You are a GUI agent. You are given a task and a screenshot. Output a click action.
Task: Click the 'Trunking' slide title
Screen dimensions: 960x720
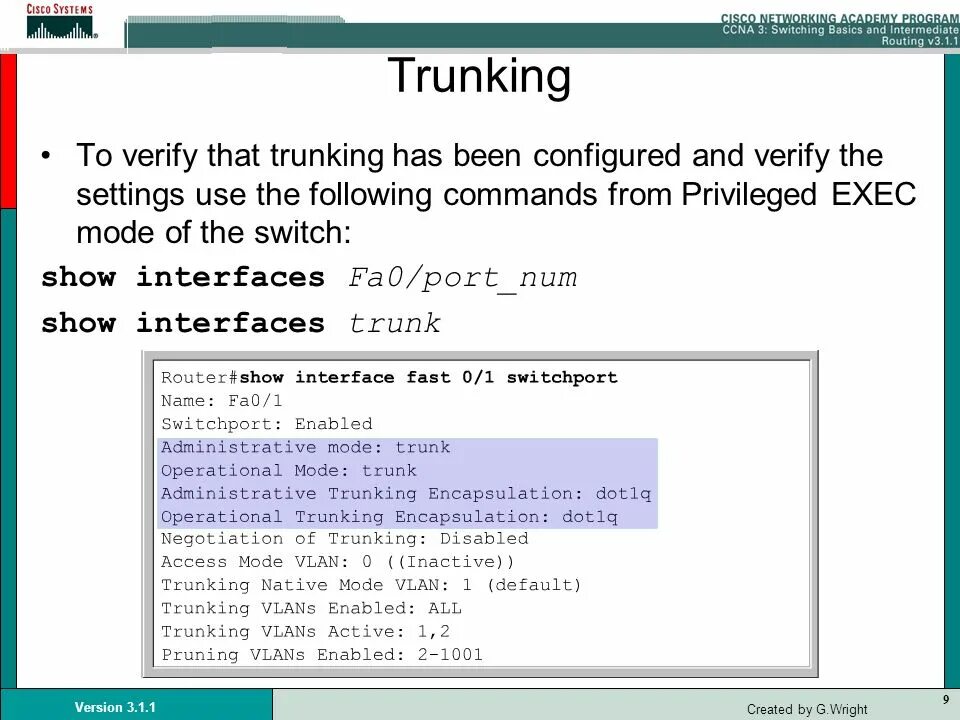point(479,75)
